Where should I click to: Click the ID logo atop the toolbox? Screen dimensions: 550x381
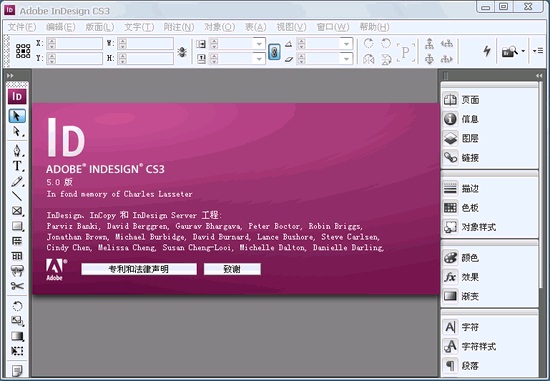17,96
